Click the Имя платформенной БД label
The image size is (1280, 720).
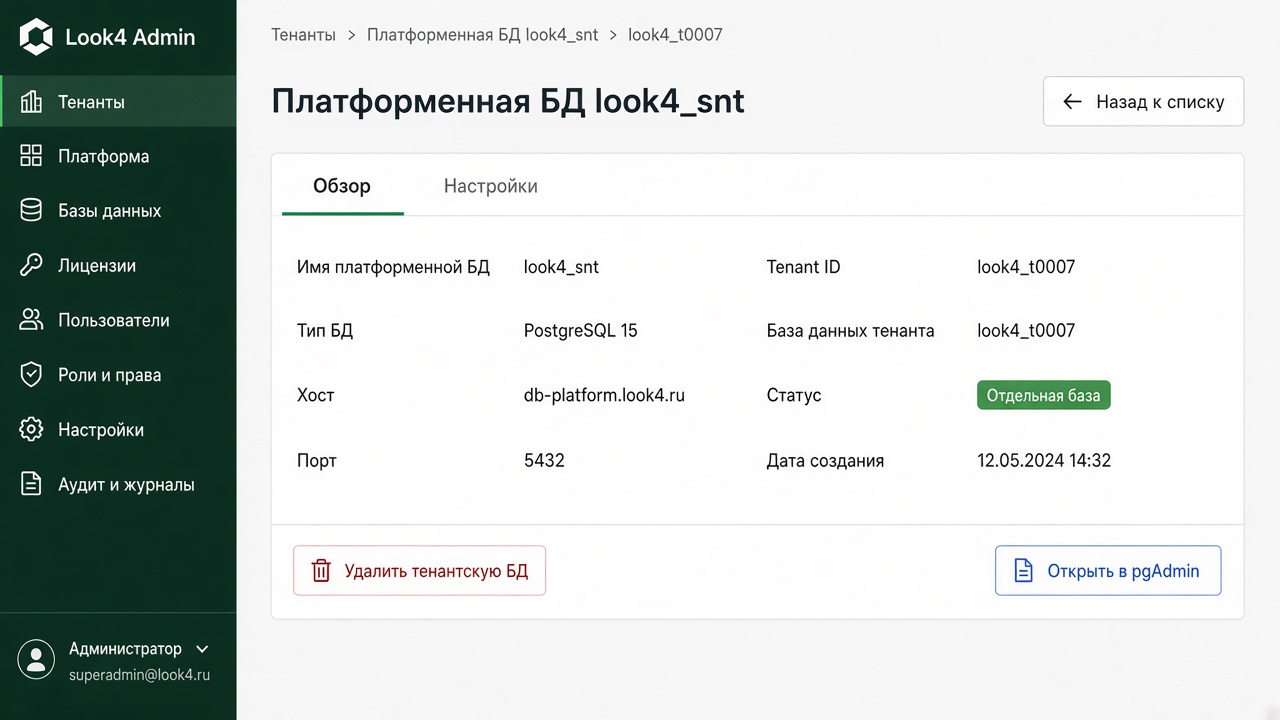point(393,267)
